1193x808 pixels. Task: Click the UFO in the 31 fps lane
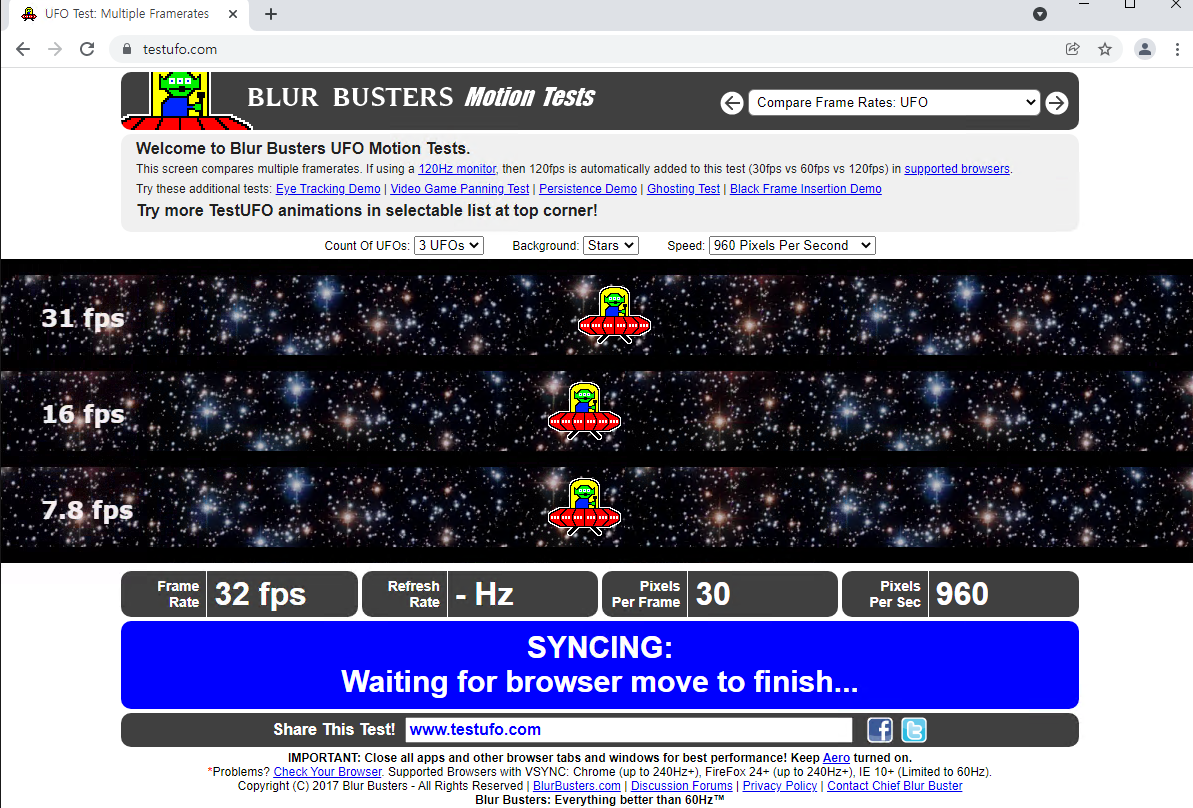[x=614, y=315]
